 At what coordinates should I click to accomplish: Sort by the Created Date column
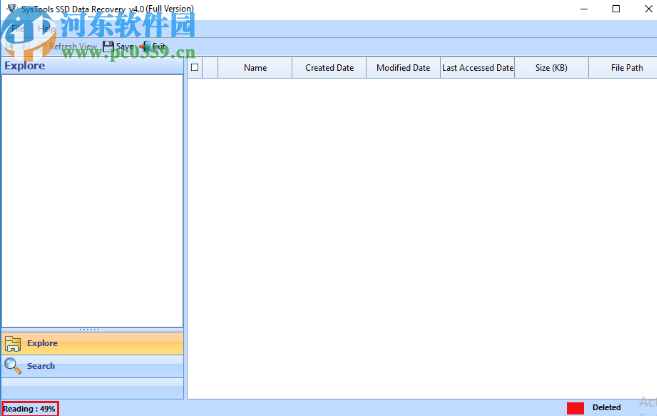329,67
